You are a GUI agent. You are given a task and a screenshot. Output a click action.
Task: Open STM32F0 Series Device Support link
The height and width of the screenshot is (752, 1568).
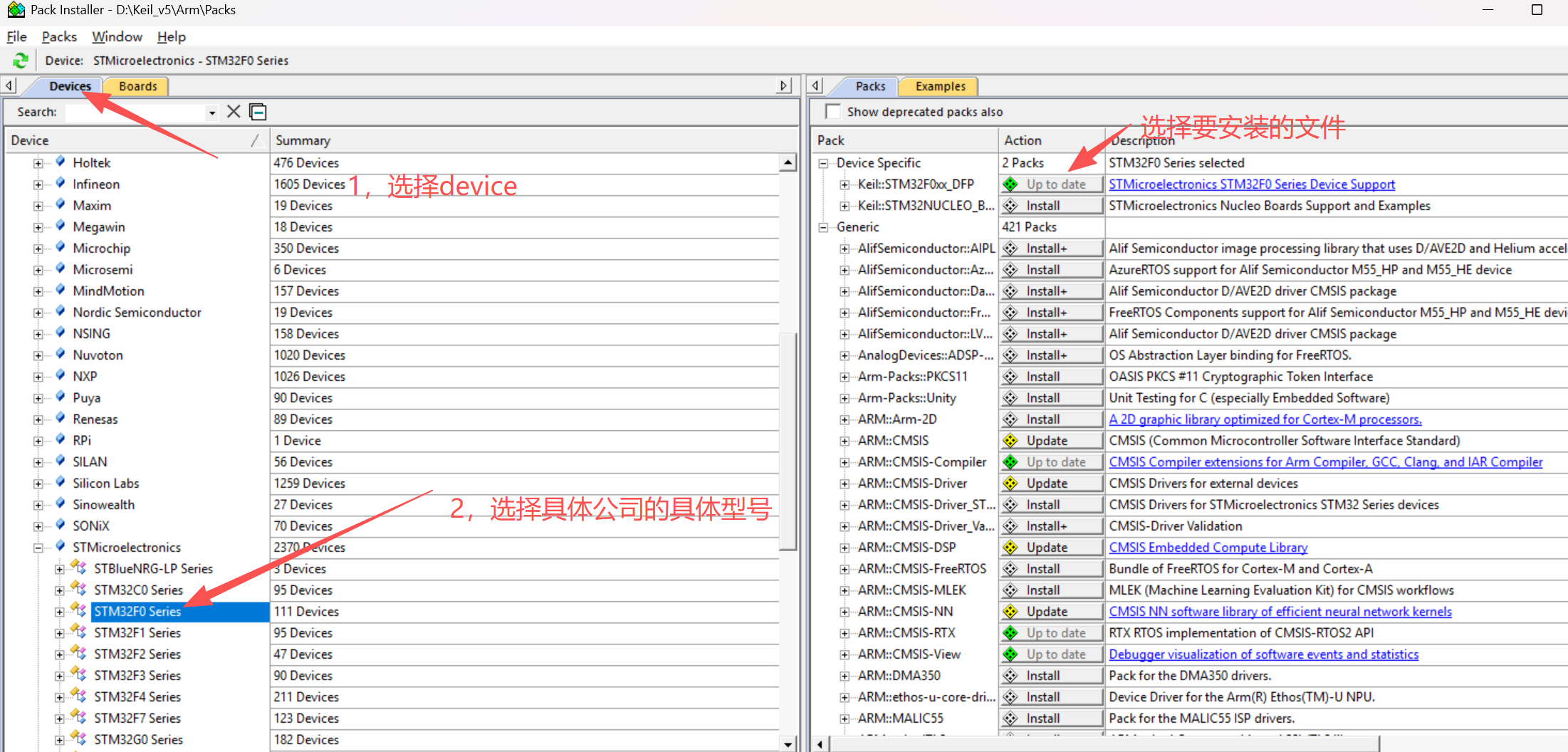coord(1252,184)
